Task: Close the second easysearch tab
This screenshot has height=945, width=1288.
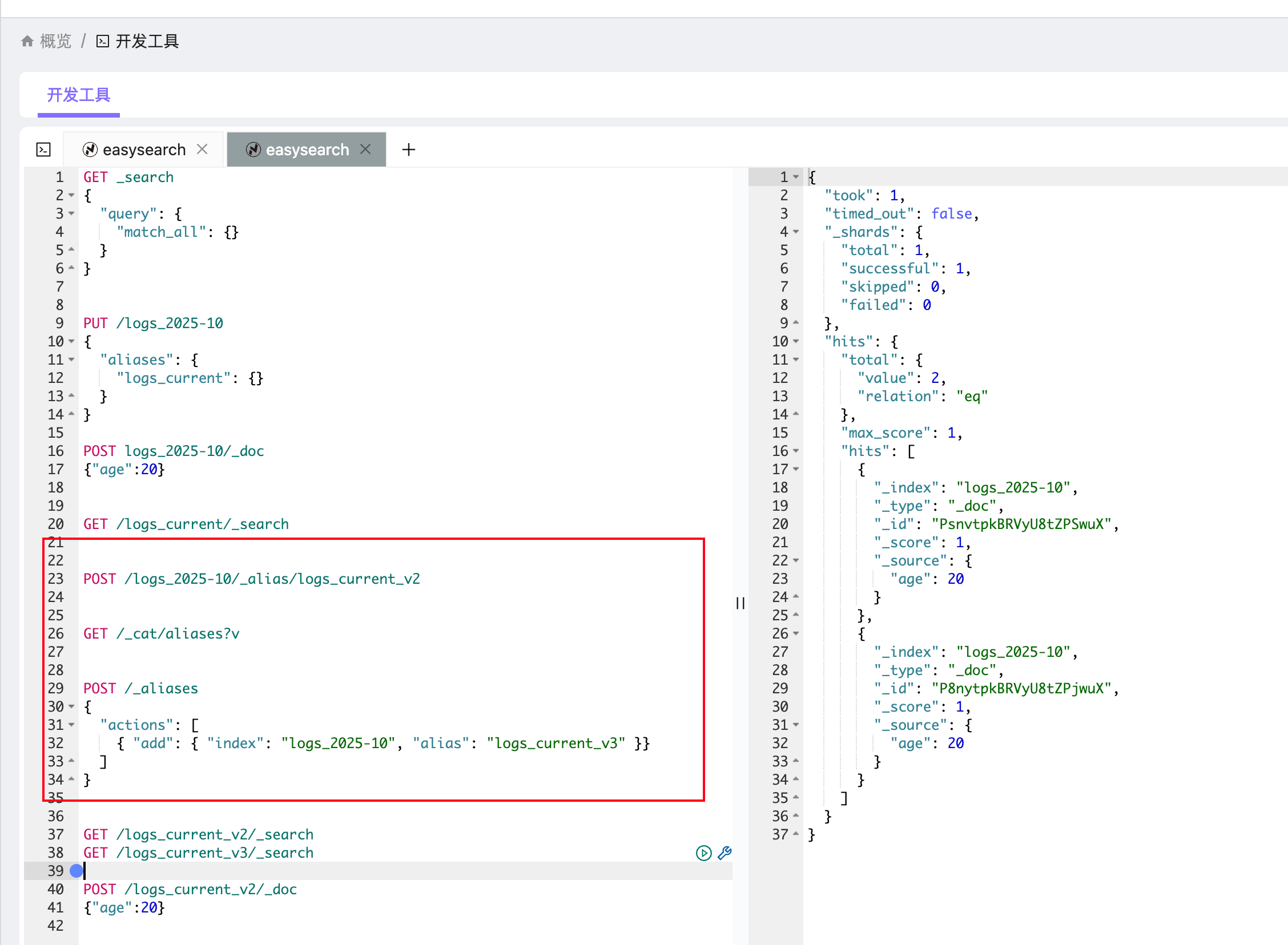Action: coord(365,150)
